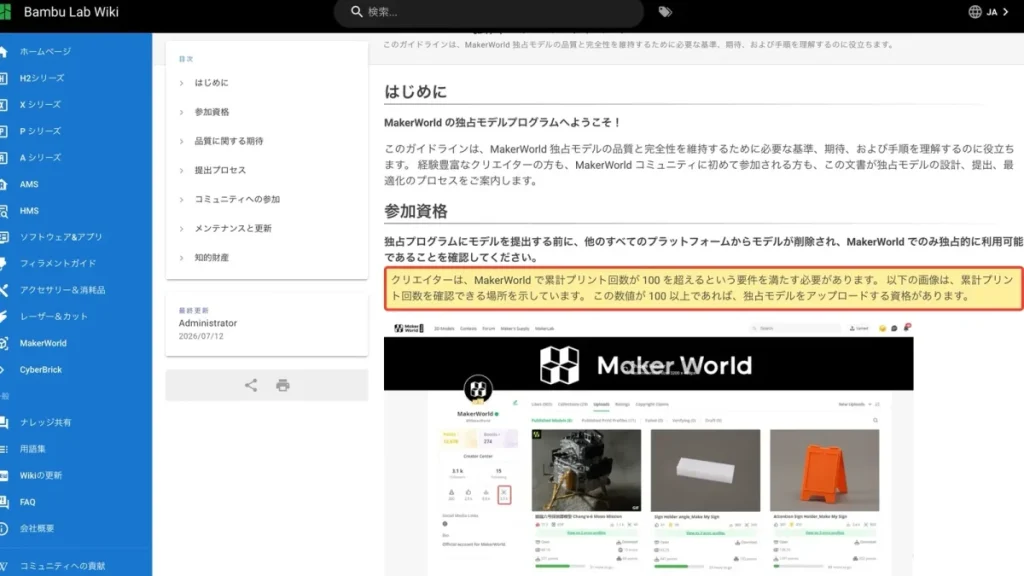Open the tags icon beside search
The image size is (1024, 576).
click(x=665, y=12)
